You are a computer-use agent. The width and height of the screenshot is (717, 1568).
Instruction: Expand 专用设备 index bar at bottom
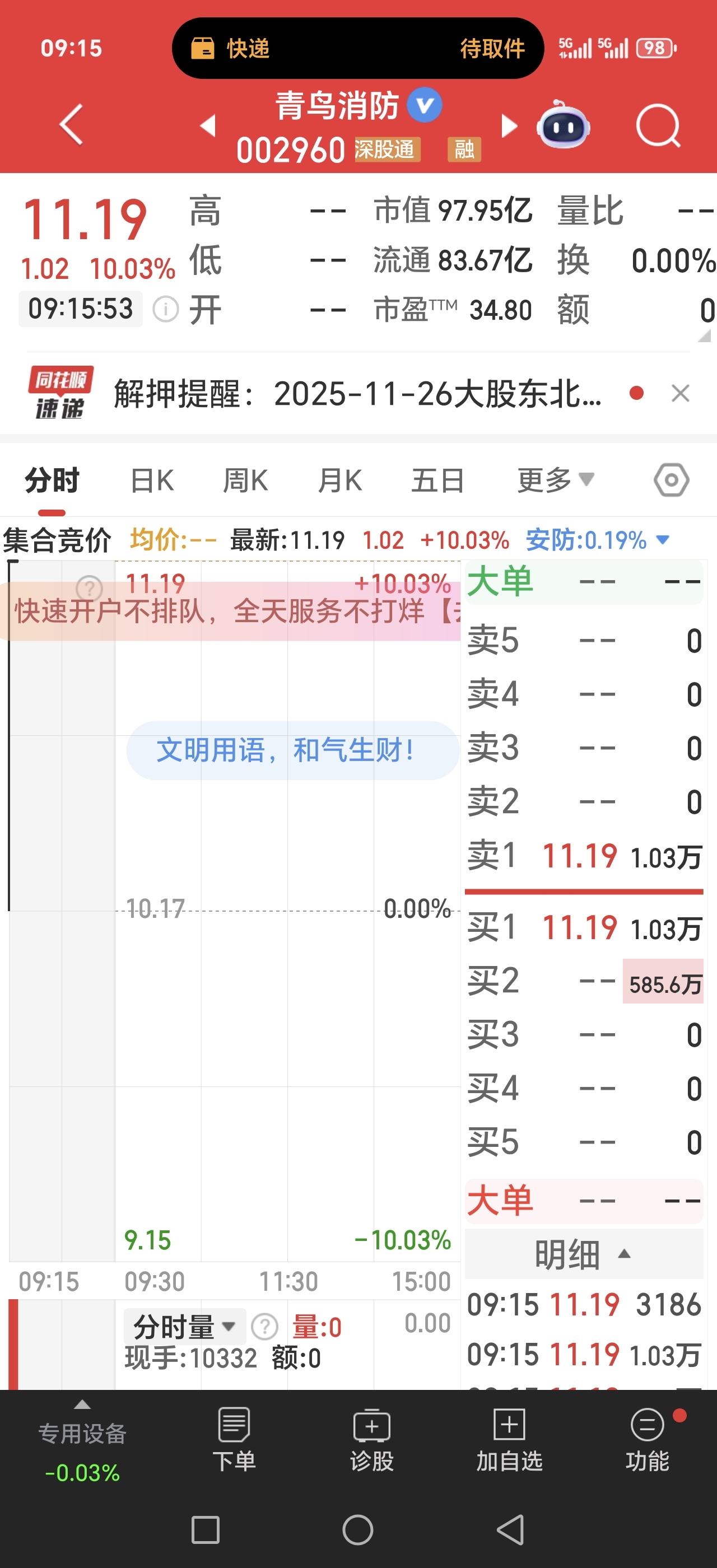tap(82, 1443)
